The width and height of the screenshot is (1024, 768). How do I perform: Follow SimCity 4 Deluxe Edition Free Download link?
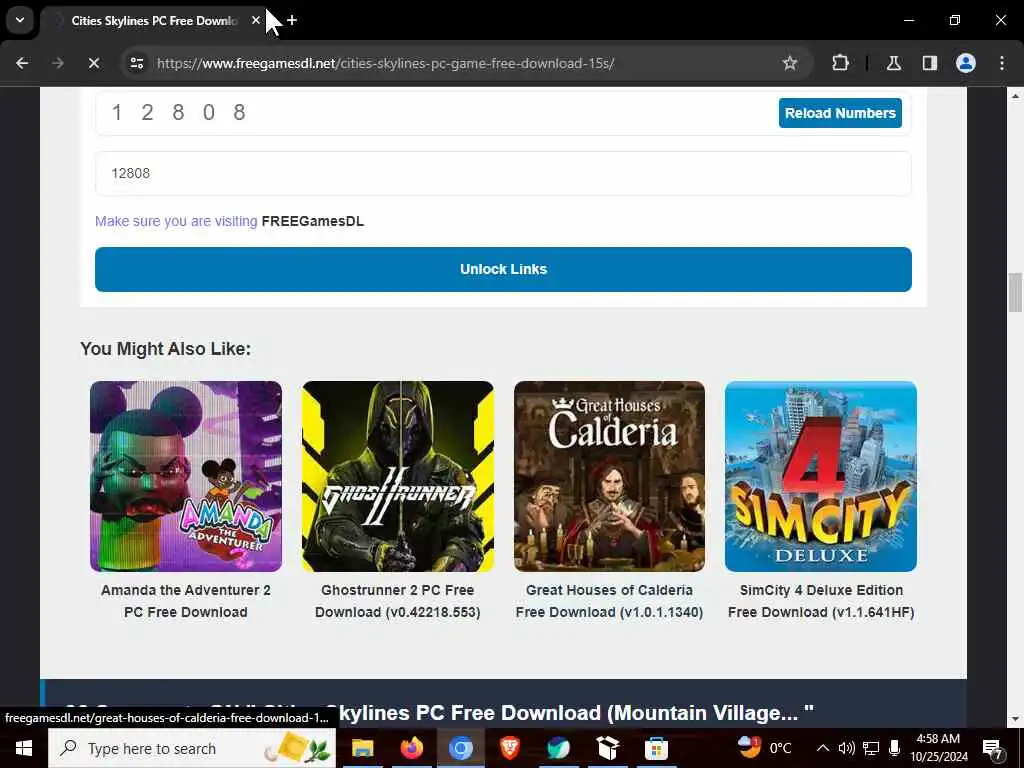[x=821, y=601]
